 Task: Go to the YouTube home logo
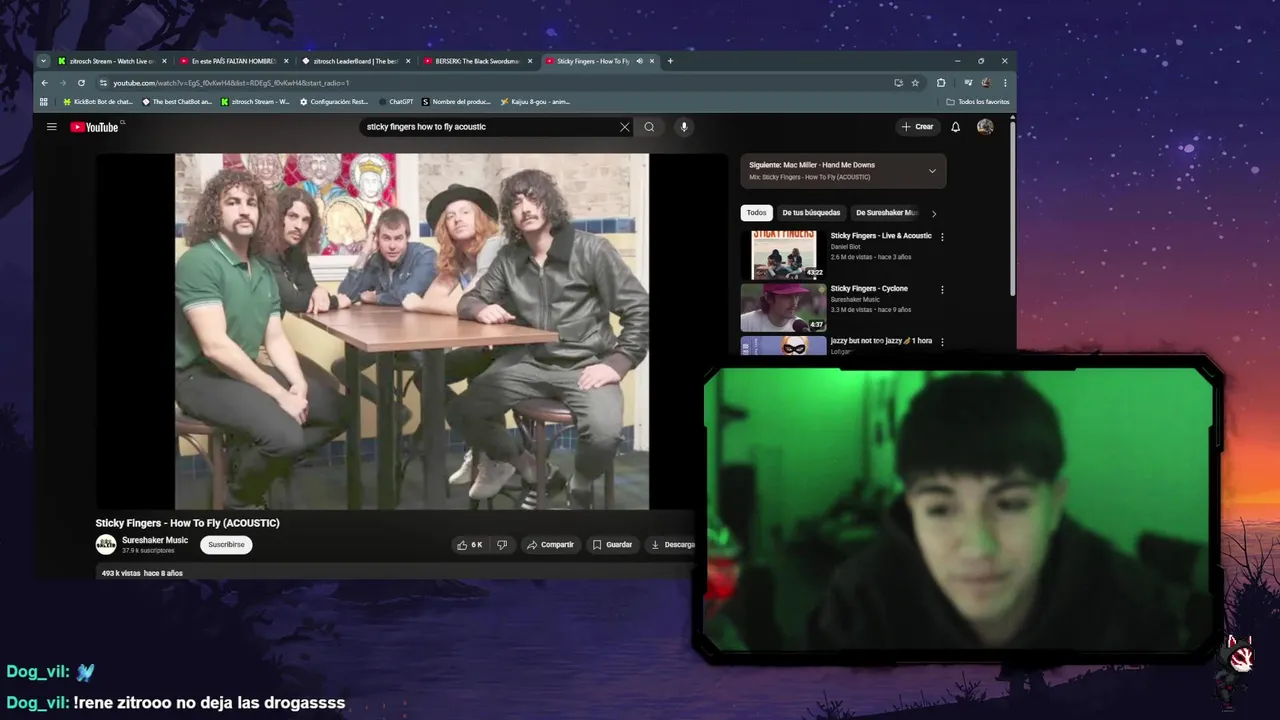(95, 127)
